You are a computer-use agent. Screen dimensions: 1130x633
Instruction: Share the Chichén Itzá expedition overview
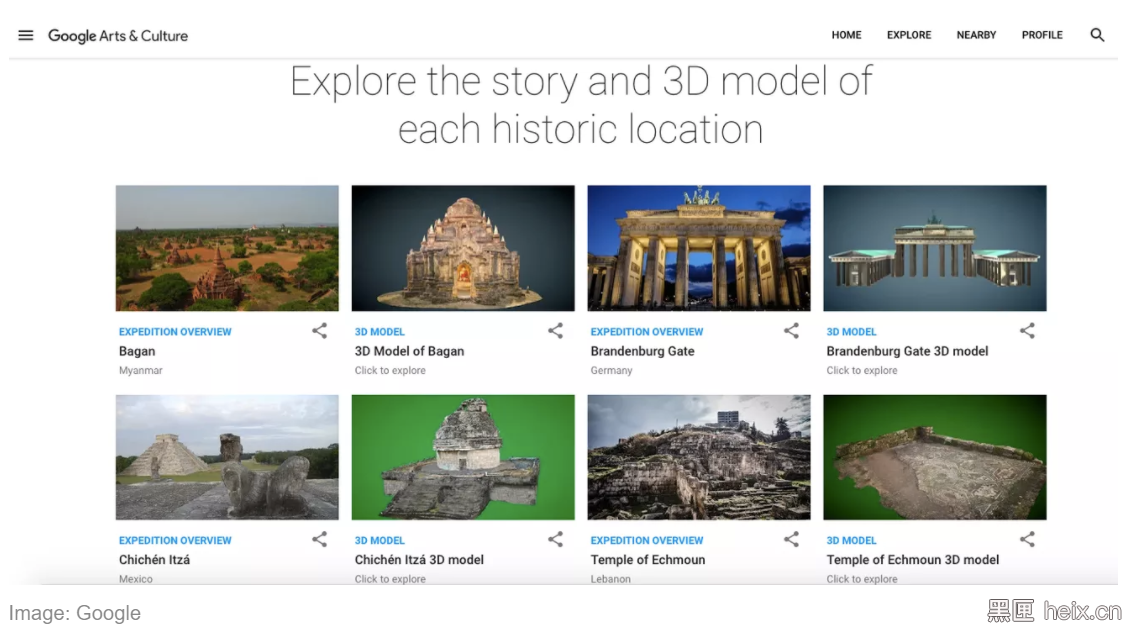[319, 540]
